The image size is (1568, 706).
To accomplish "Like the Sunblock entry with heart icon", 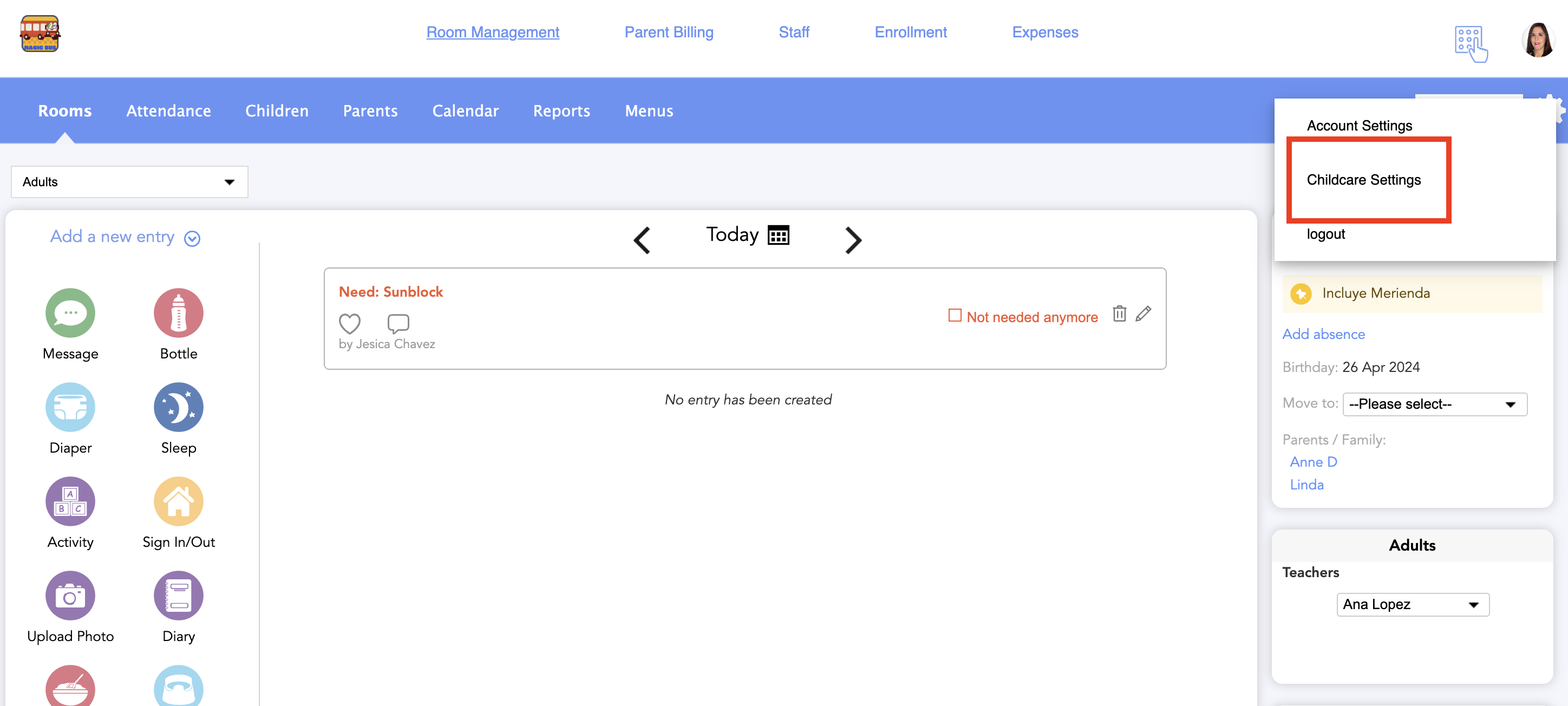I will point(349,323).
